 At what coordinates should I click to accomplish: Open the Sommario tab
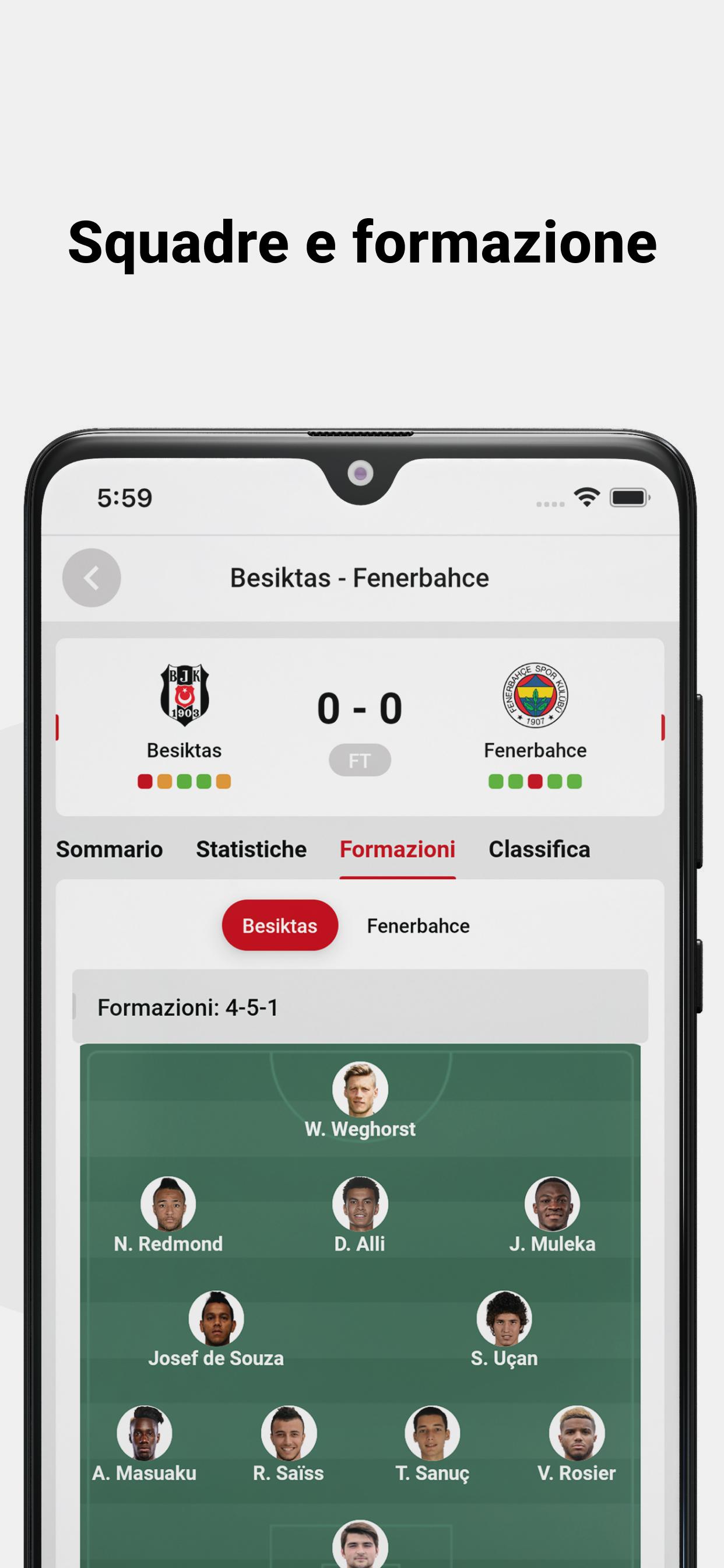[x=110, y=849]
